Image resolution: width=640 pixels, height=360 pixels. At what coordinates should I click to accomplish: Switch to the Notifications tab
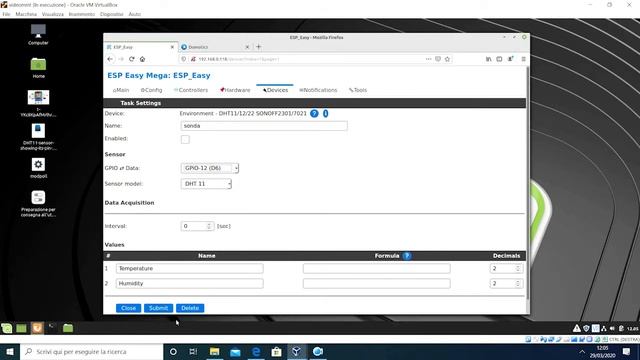[x=318, y=90]
